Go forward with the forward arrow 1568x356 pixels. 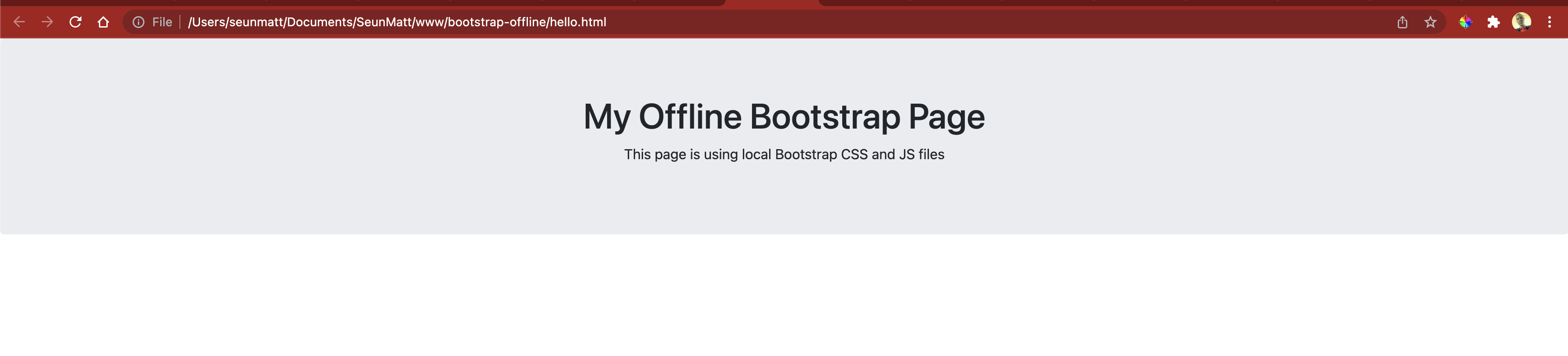click(x=47, y=22)
